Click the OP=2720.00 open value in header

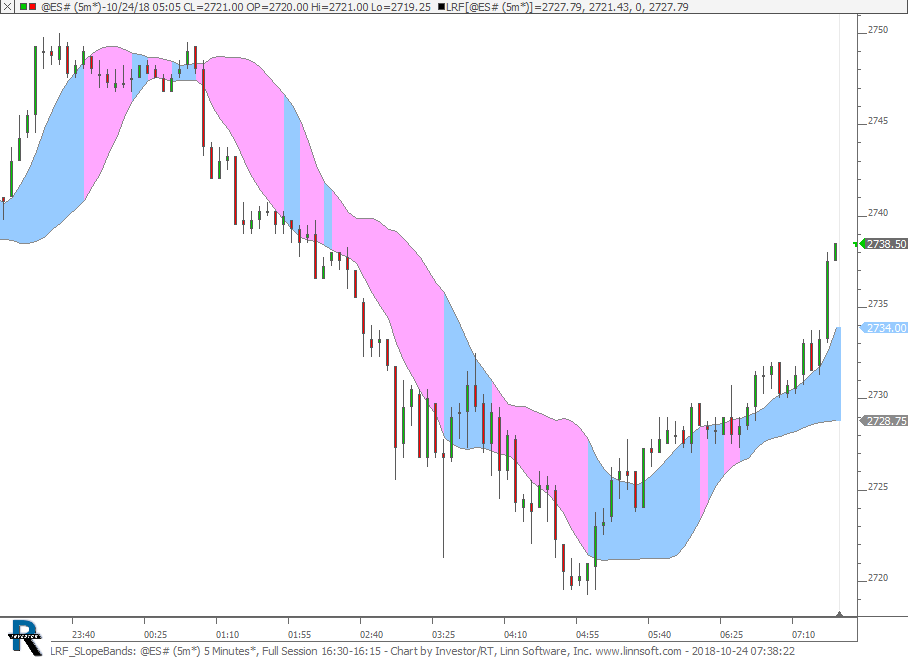pyautogui.click(x=278, y=7)
